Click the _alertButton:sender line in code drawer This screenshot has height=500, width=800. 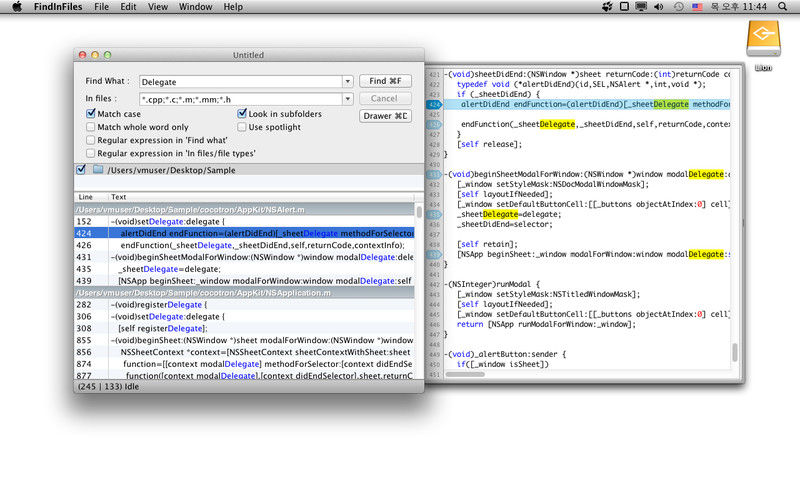tap(505, 354)
